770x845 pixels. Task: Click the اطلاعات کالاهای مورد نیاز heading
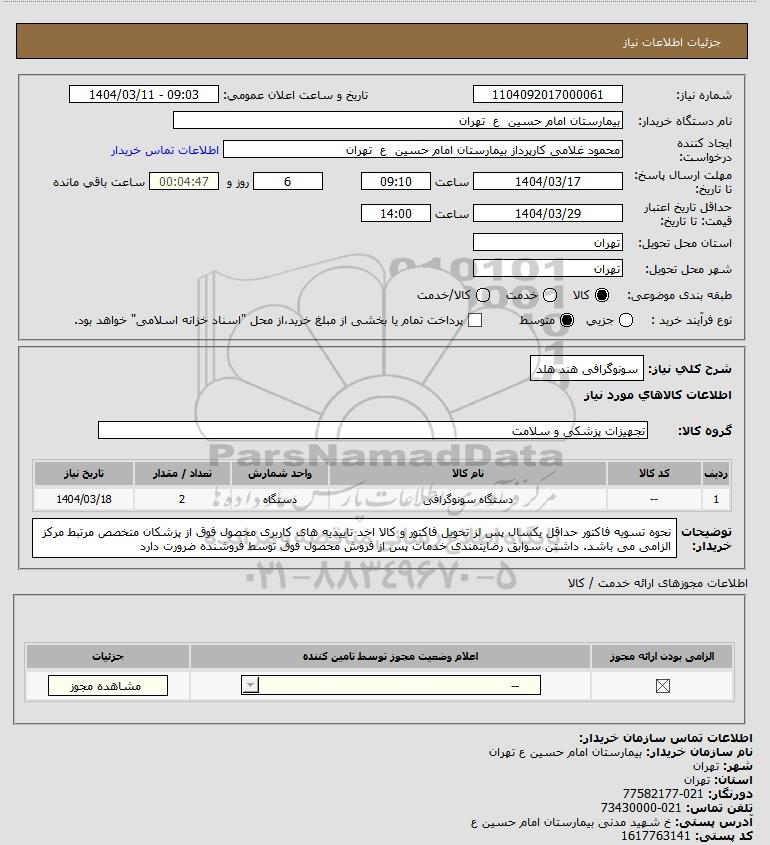[657, 395]
